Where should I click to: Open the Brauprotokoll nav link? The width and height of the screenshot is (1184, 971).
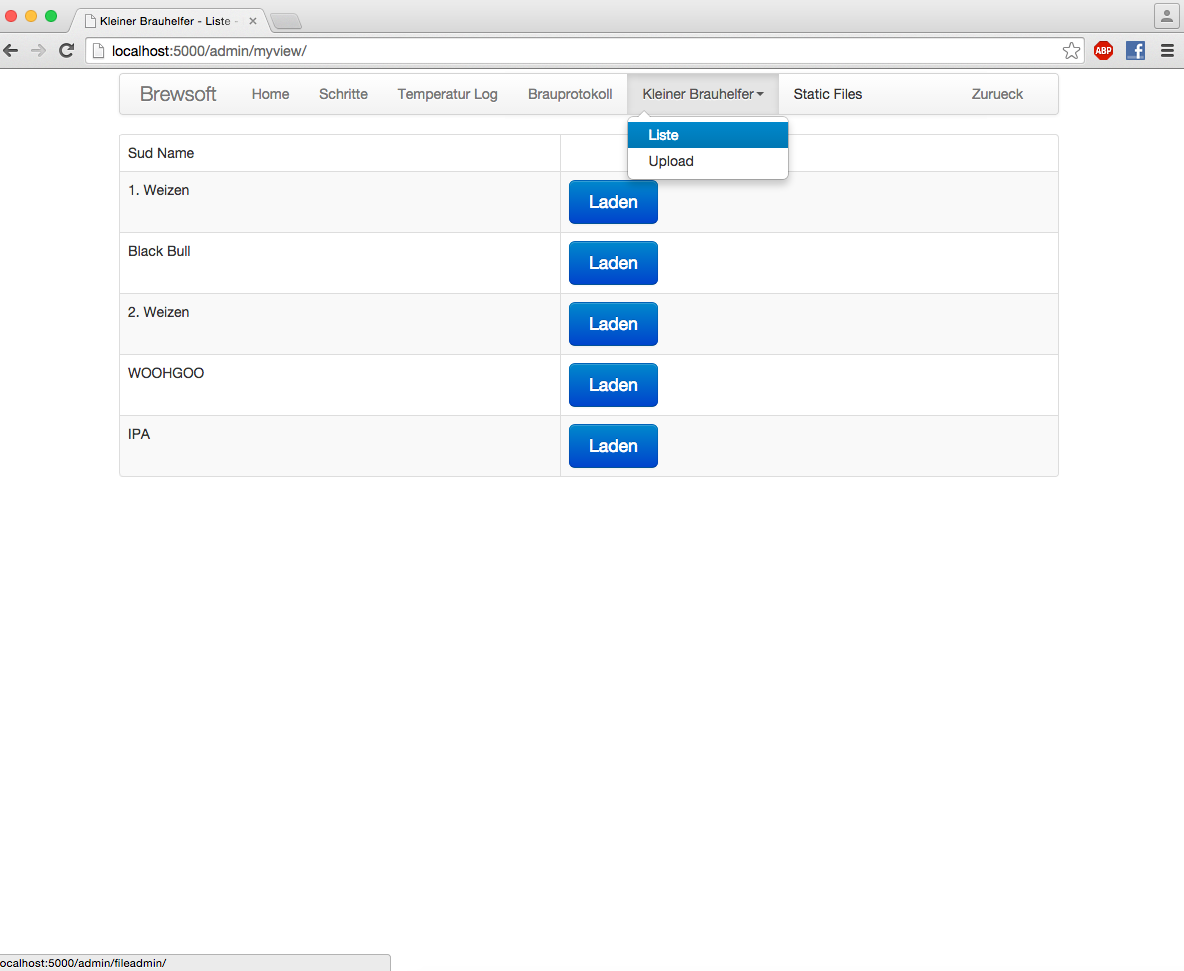click(570, 94)
